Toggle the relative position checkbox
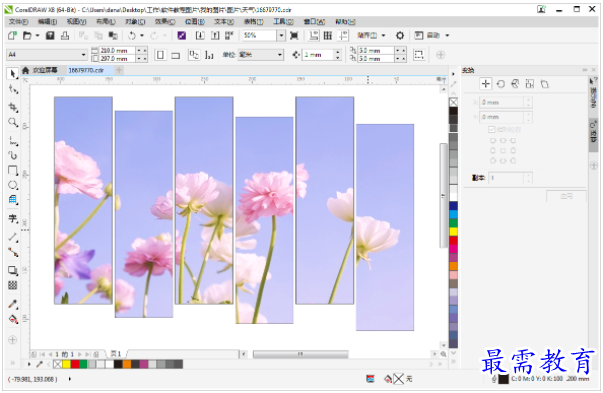Screen dimensions: 603x393 click(491, 130)
